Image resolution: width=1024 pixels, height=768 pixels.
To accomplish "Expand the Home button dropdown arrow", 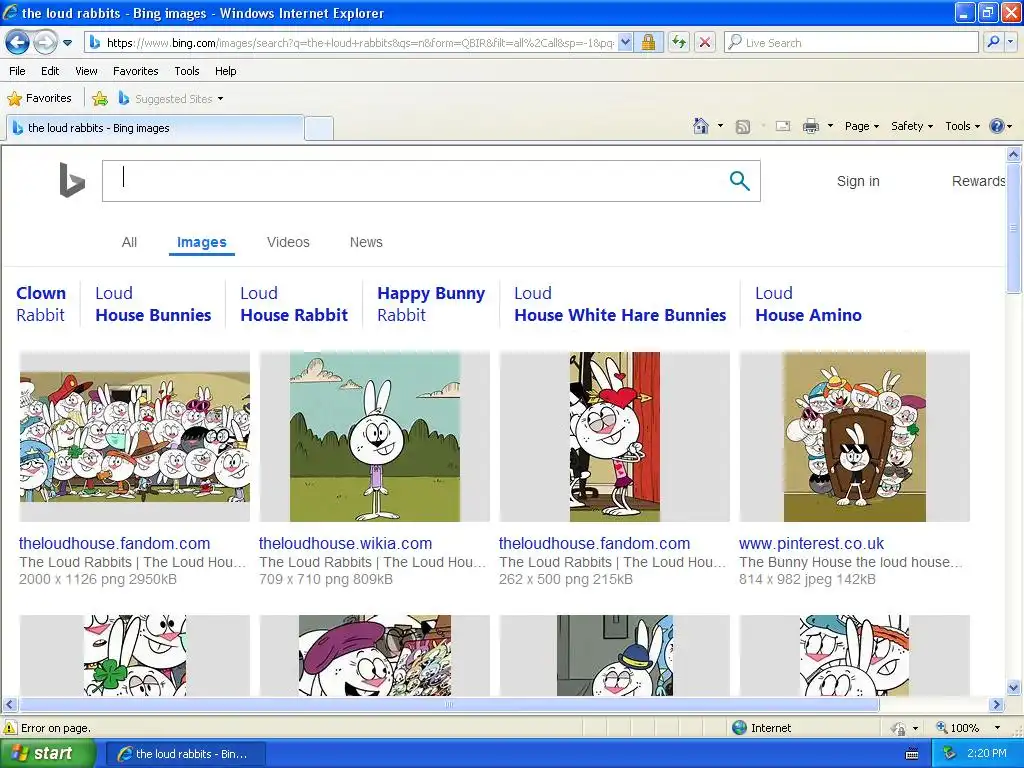I will 720,126.
